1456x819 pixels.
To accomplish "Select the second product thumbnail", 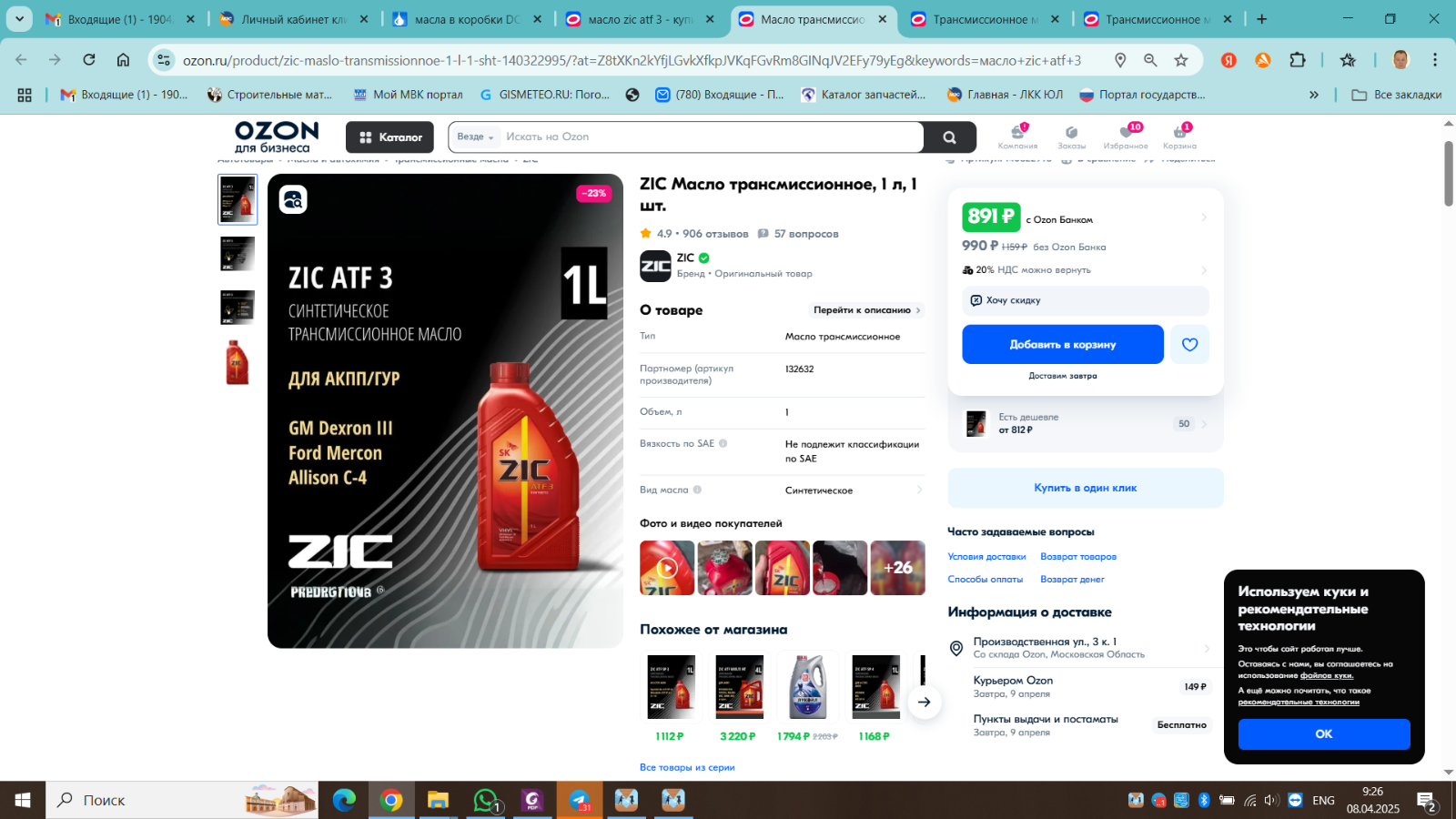I will (238, 254).
